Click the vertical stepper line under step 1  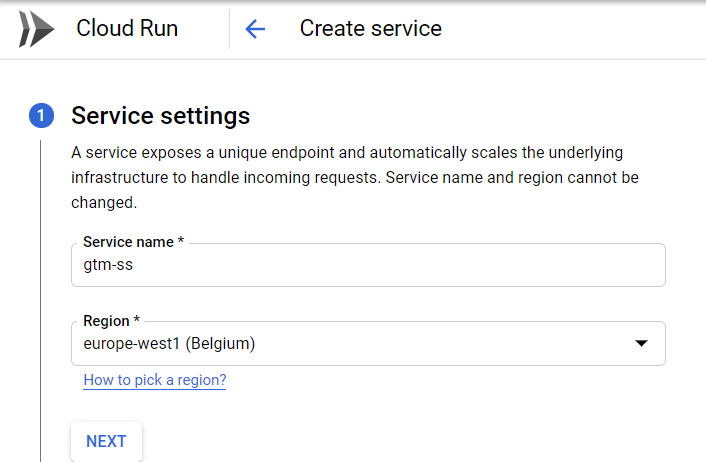pos(40,300)
